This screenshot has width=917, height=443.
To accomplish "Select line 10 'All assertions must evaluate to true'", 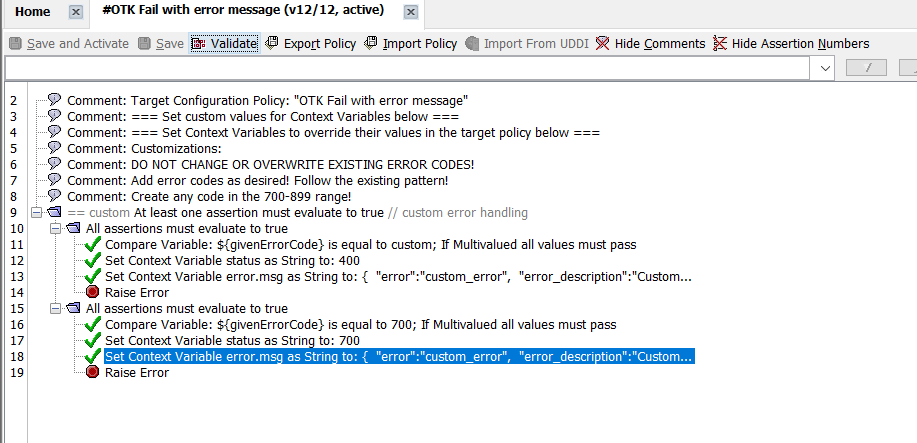I will [187, 228].
